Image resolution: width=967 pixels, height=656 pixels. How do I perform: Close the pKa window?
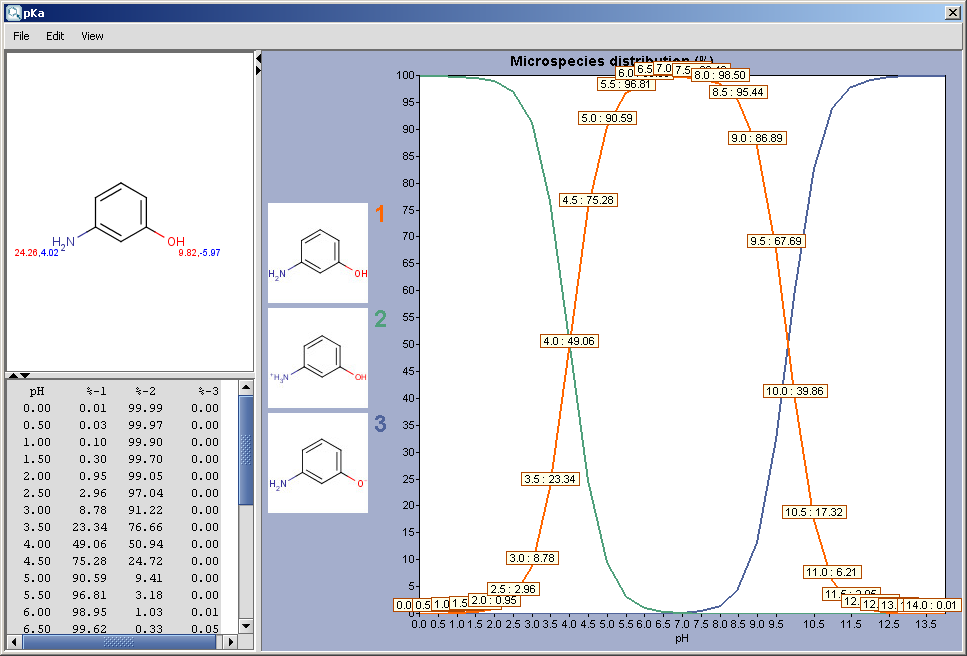coord(953,11)
